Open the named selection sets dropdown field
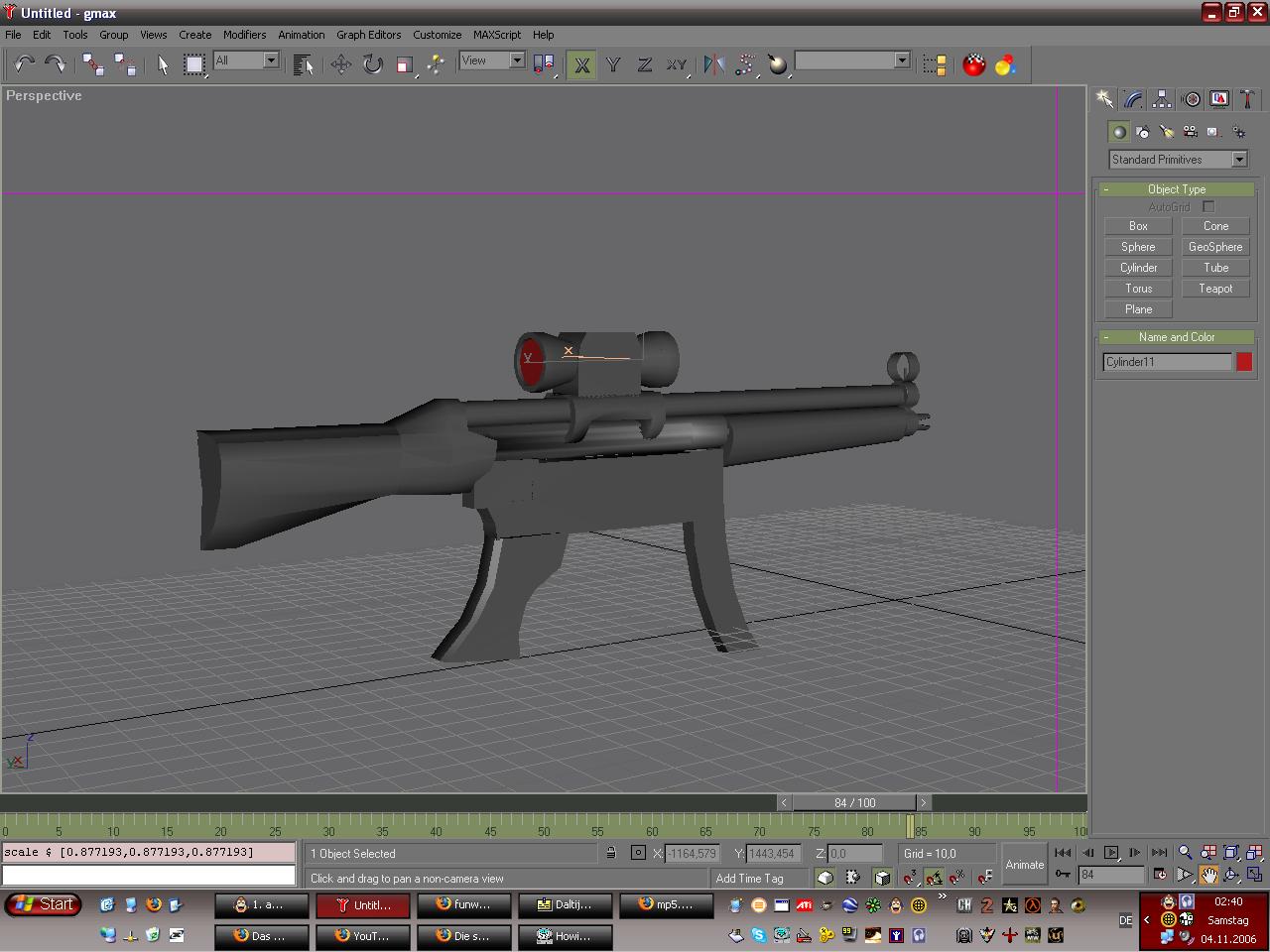 coord(852,60)
